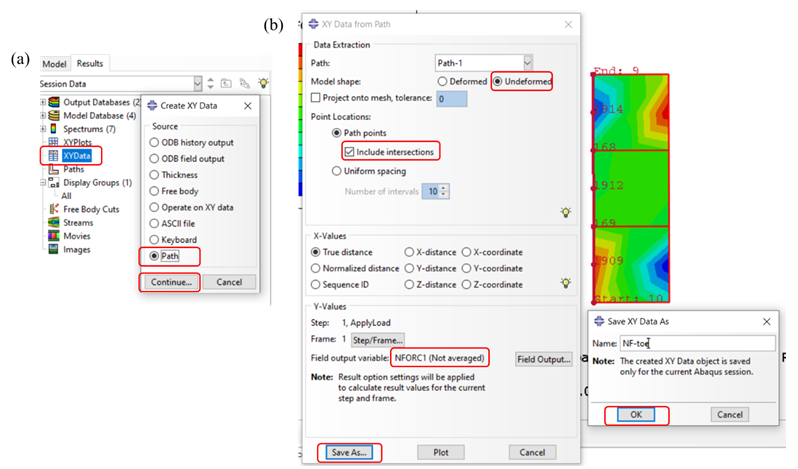Click lightbulb tip in X-Values section
This screenshot has width=798, height=469.
(x=565, y=283)
